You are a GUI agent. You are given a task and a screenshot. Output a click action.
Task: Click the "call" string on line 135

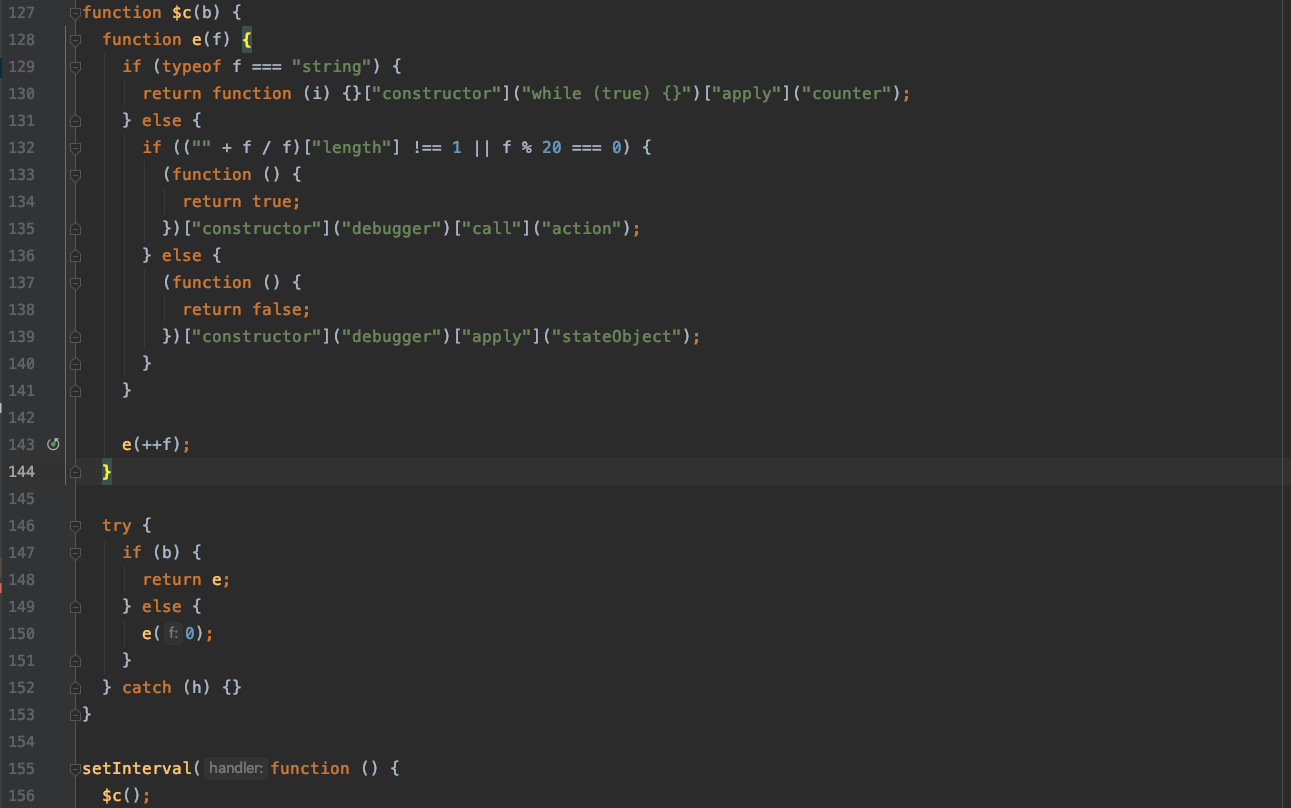(x=491, y=229)
